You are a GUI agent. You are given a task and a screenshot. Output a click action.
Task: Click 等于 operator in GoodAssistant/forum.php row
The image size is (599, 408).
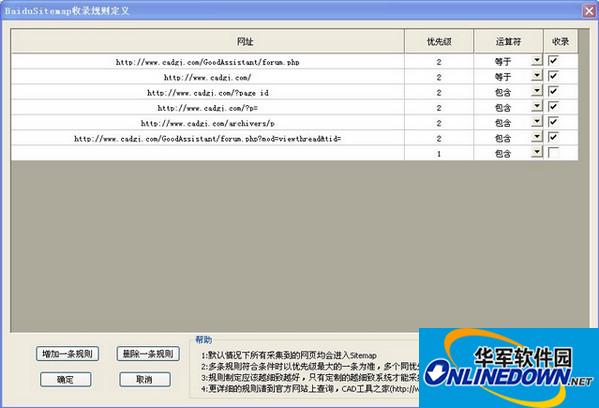coord(503,62)
